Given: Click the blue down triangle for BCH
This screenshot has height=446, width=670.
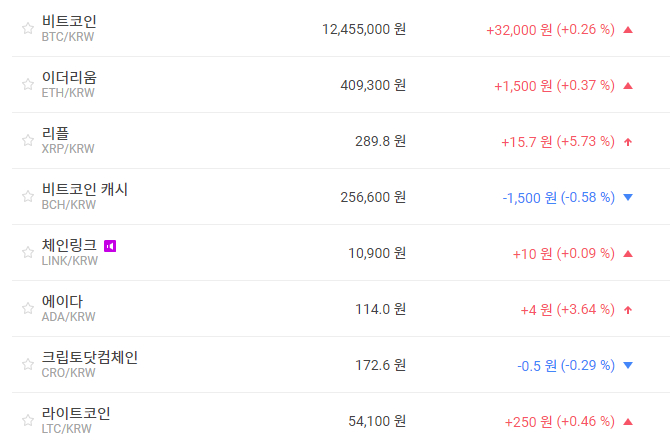Looking at the screenshot, I should point(628,197).
